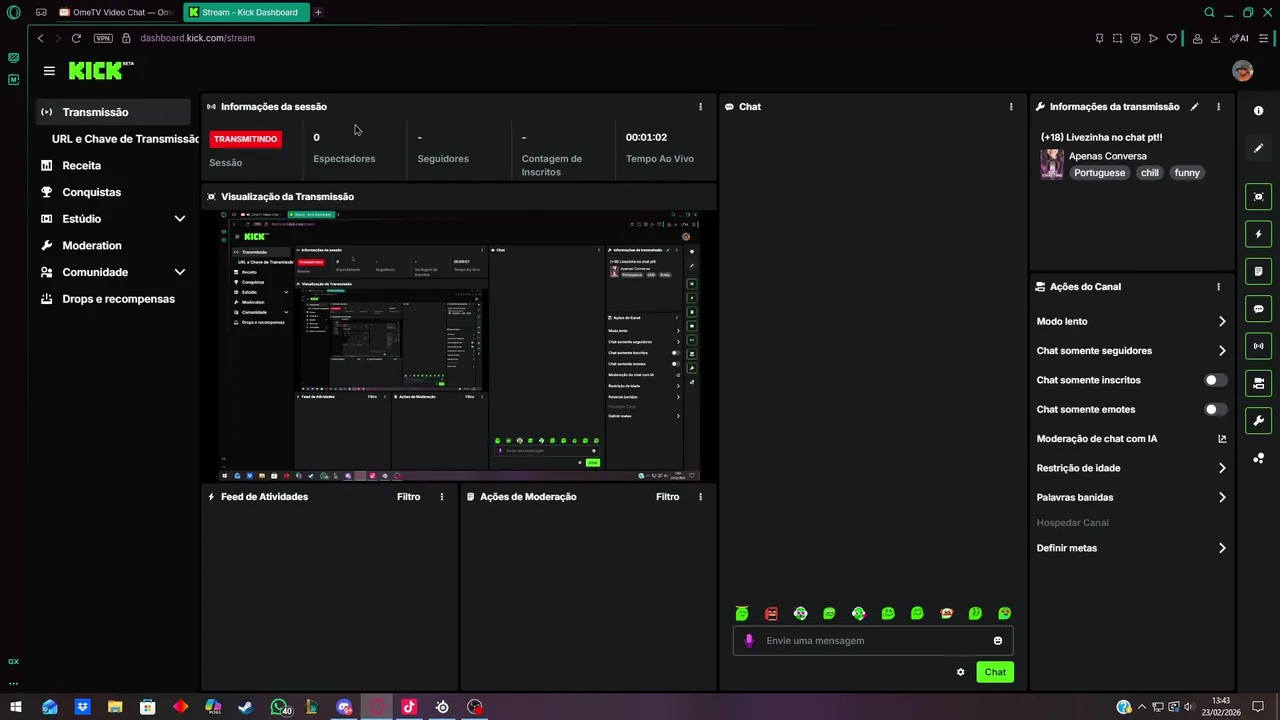
Task: Toggle the stream preview widget in sidebar
Action: pyautogui.click(x=1258, y=197)
